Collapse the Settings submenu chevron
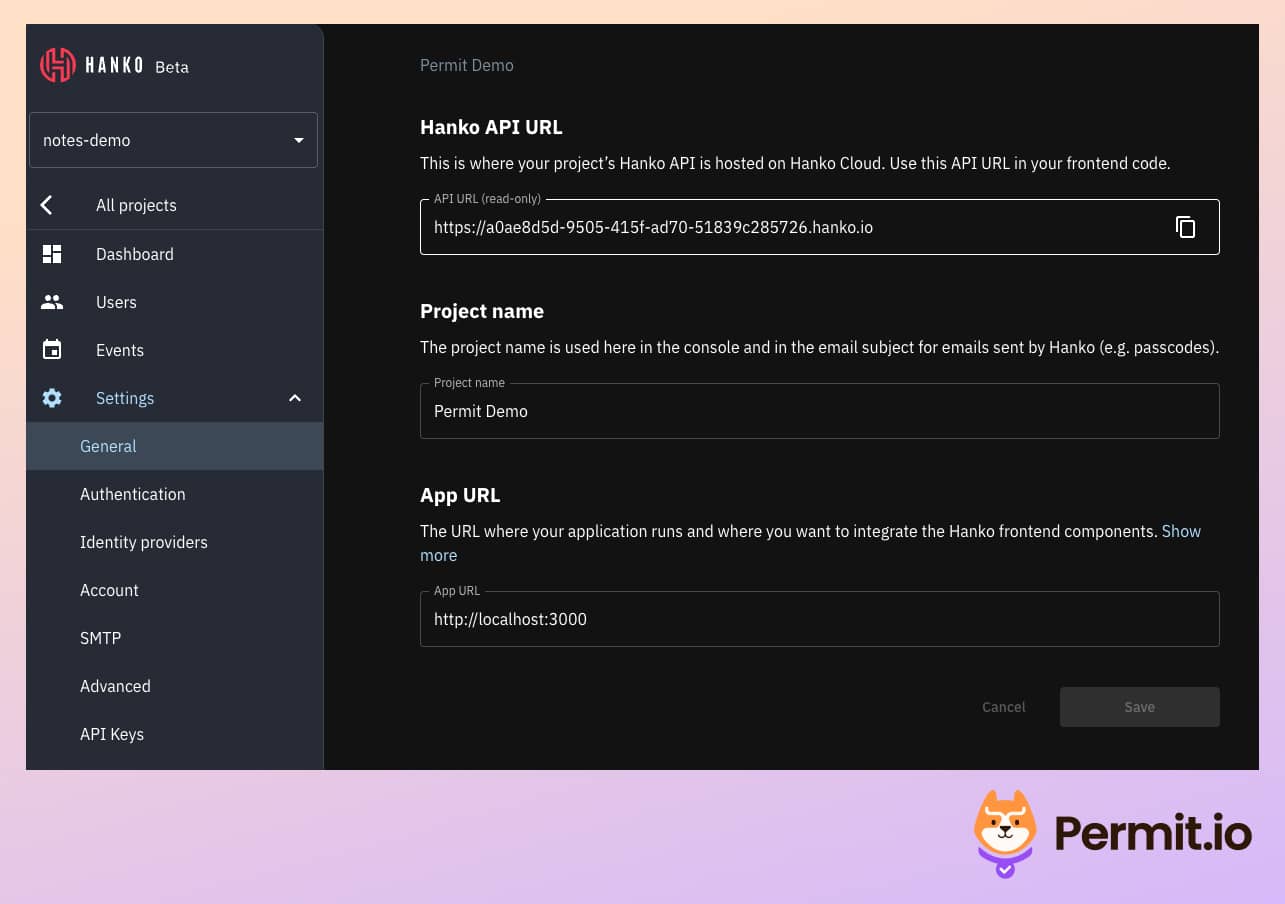 pyautogui.click(x=295, y=398)
